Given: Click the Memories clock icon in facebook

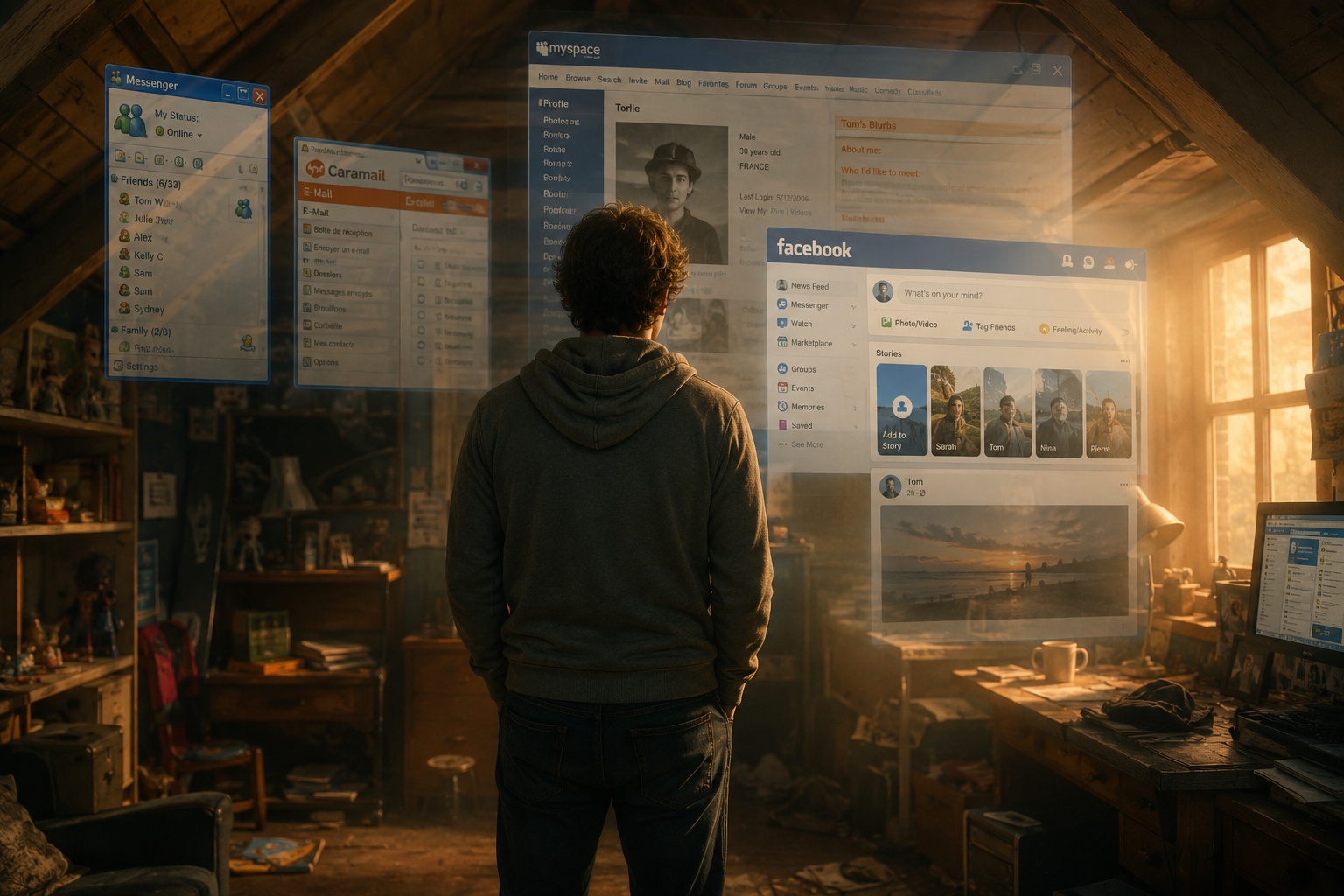Looking at the screenshot, I should [x=782, y=406].
